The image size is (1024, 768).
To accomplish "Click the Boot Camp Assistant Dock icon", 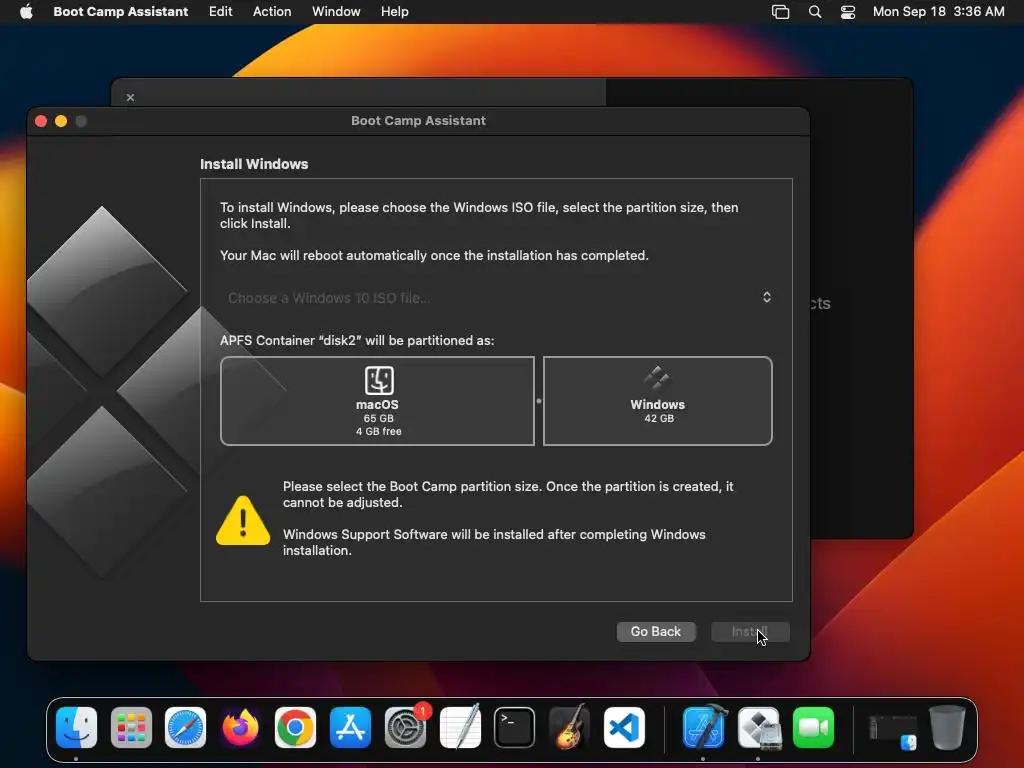I will [759, 728].
